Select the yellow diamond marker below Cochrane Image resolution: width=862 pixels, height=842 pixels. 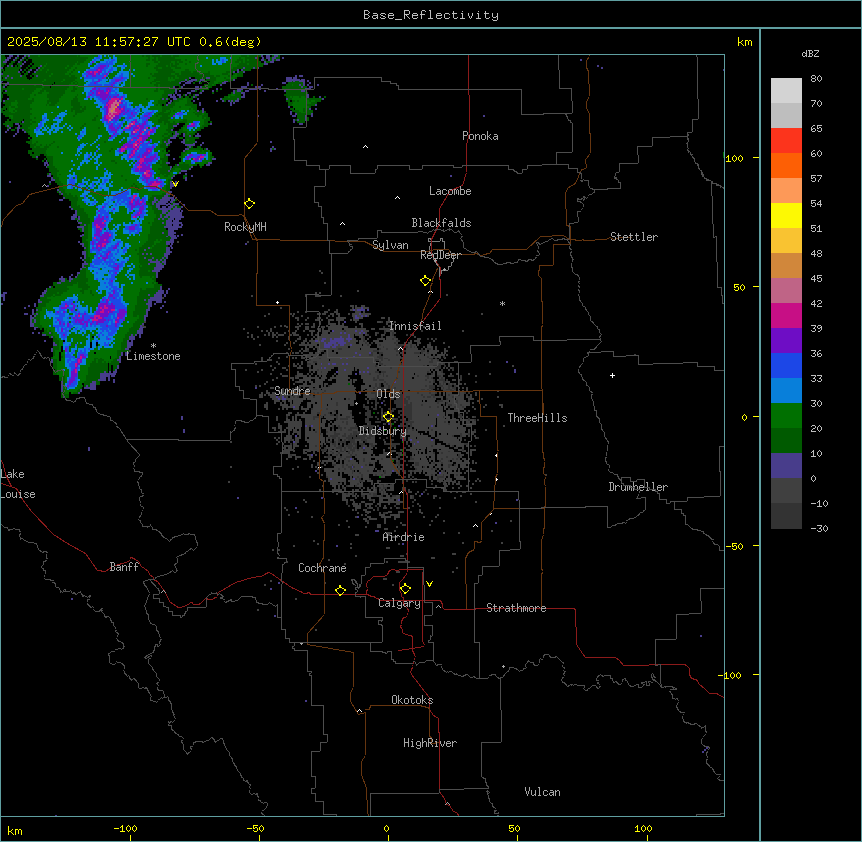(x=340, y=590)
